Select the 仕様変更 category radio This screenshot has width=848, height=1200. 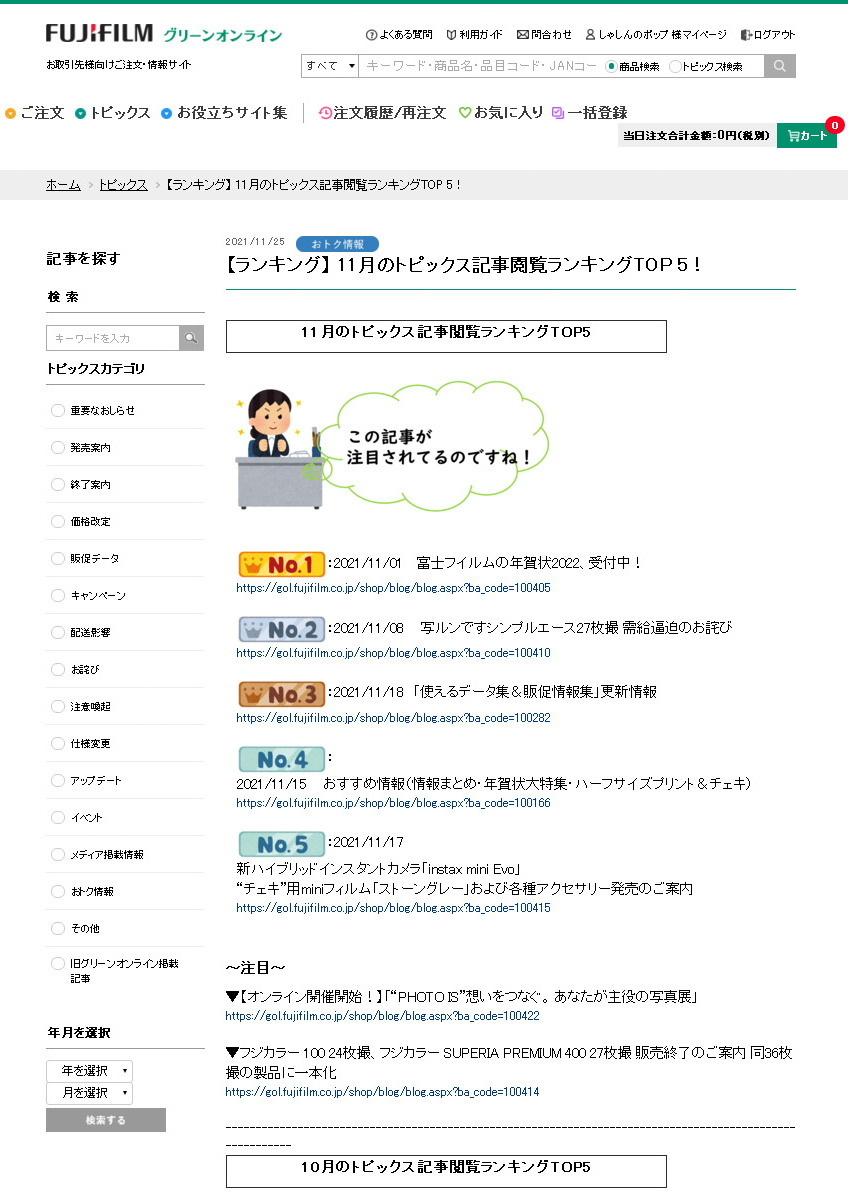click(57, 744)
